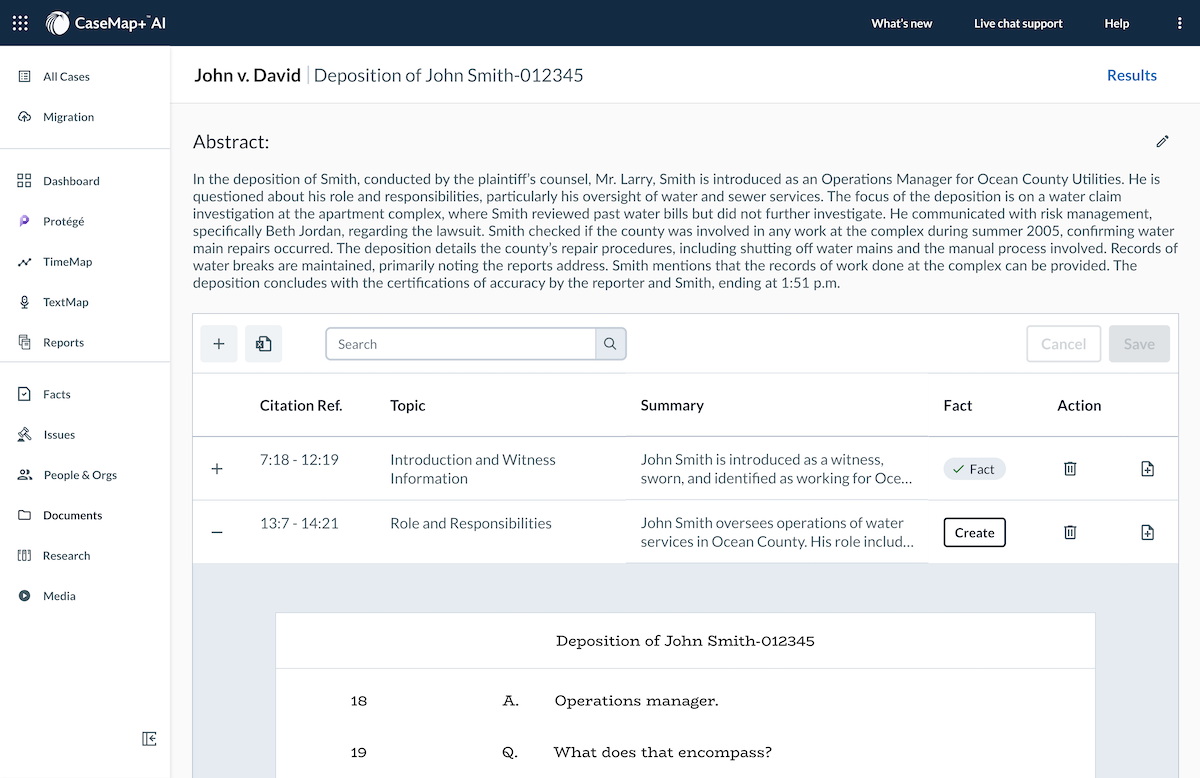Open the vertical more-options menu

click(1180, 23)
